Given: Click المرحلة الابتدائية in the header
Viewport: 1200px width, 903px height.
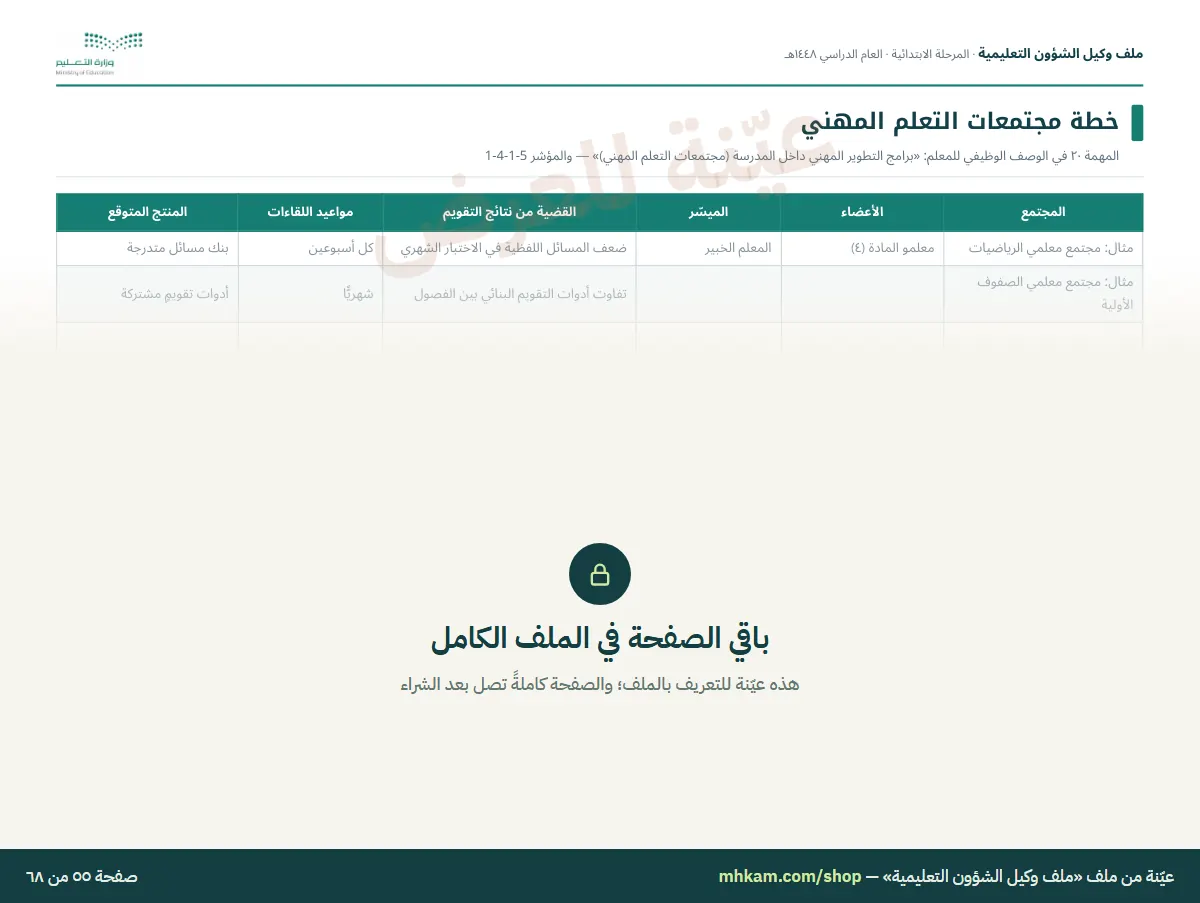Looking at the screenshot, I should (929, 53).
